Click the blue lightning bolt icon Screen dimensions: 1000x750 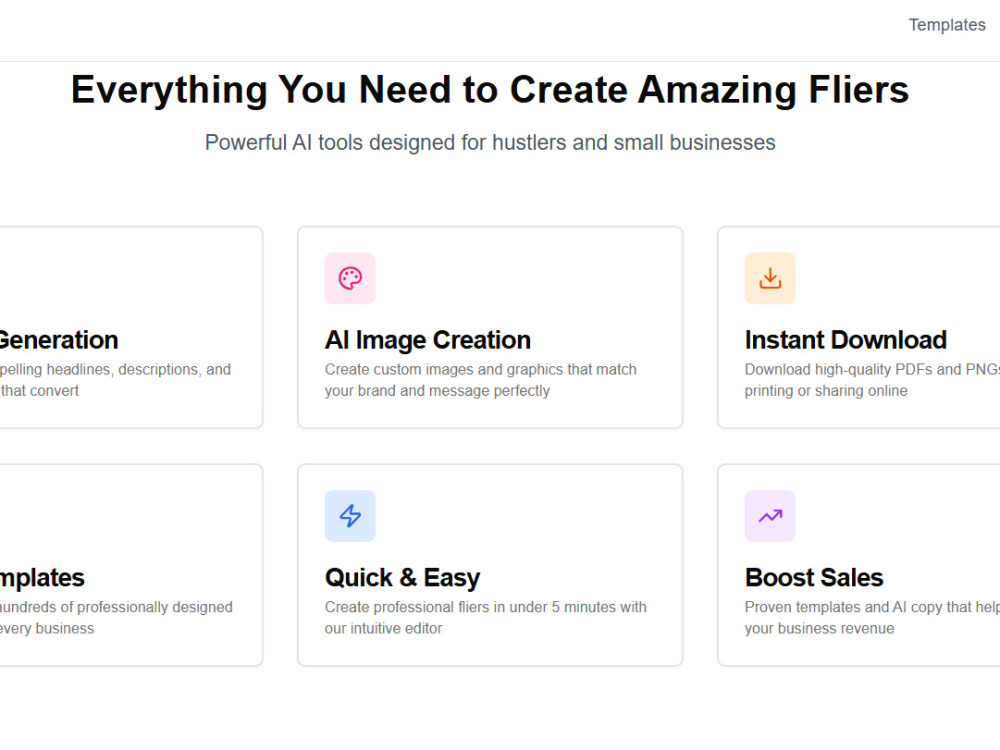coord(350,516)
